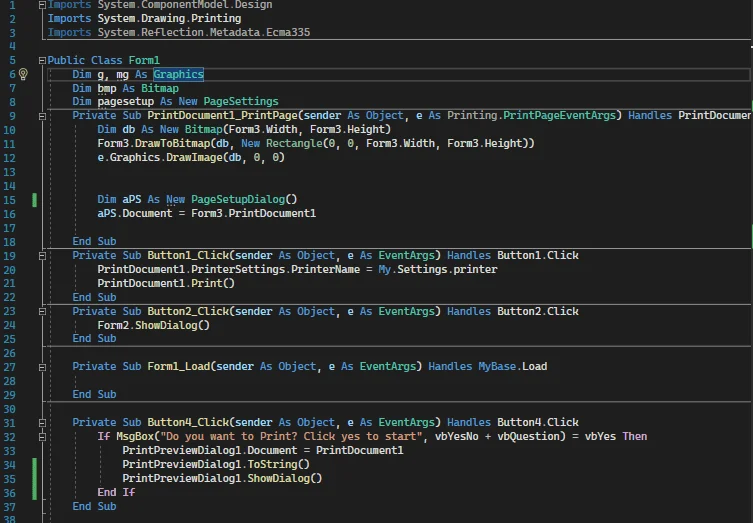
Task: Open the lightbulb quick actions on line 6
Action: click(23, 74)
